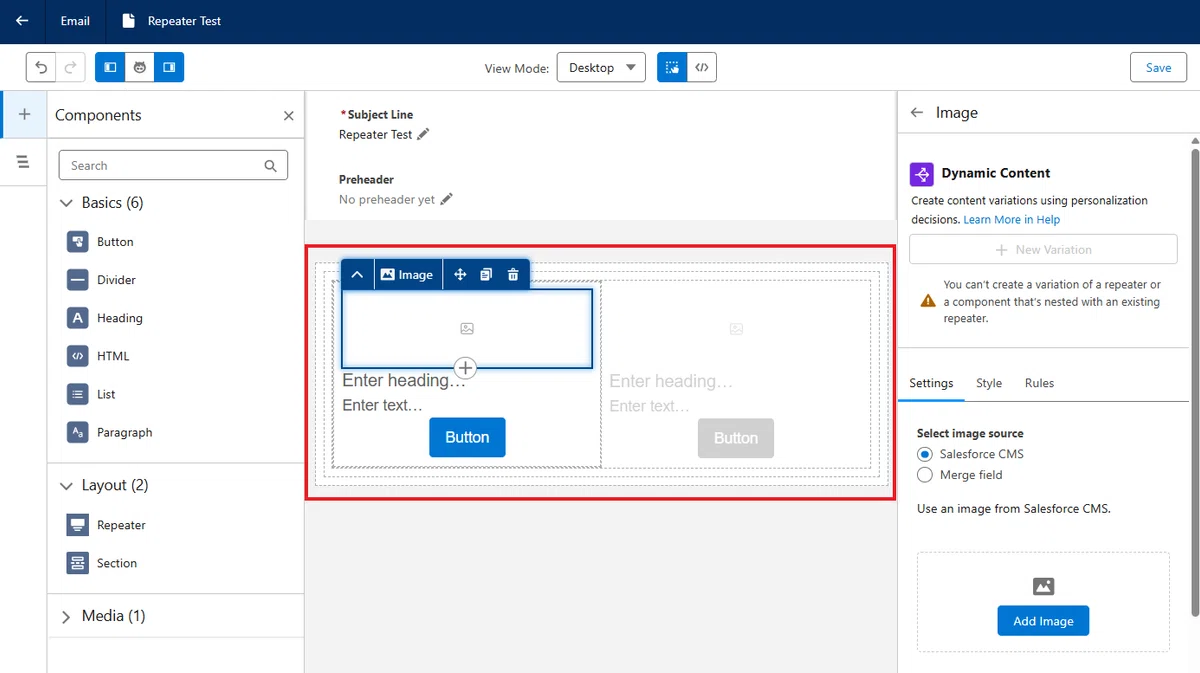This screenshot has width=1200, height=673.
Task: Click the Email breadcrumb in the header
Action: 75,21
